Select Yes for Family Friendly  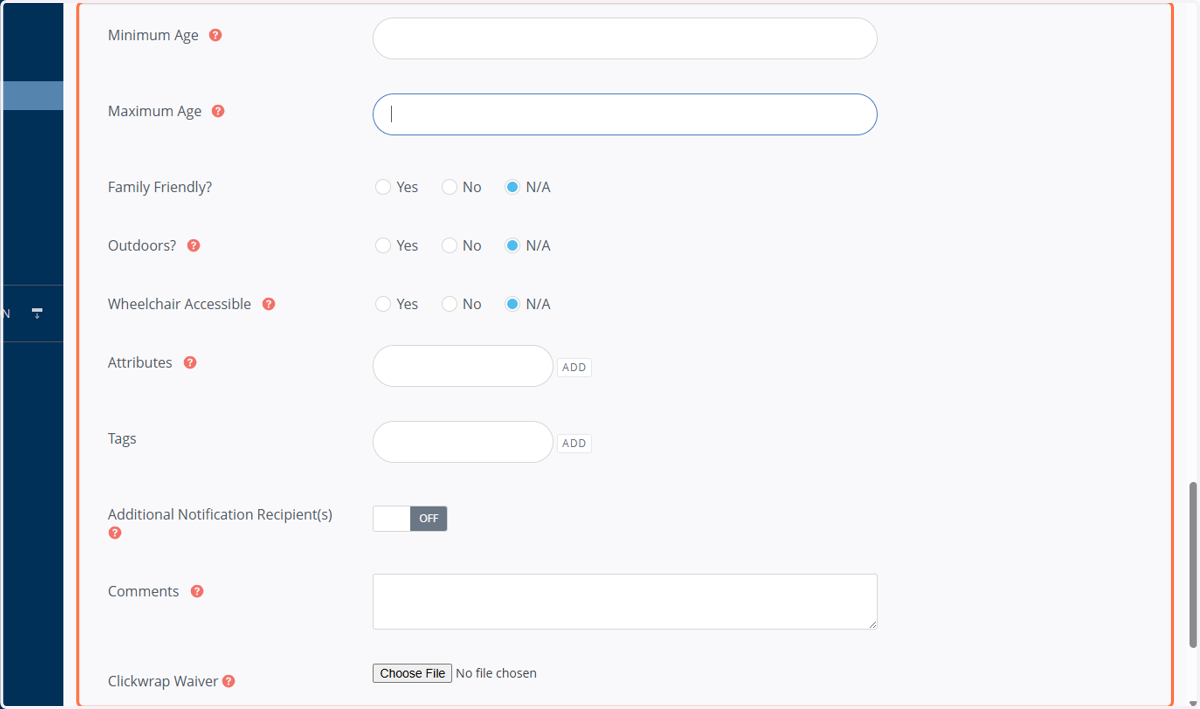point(383,187)
